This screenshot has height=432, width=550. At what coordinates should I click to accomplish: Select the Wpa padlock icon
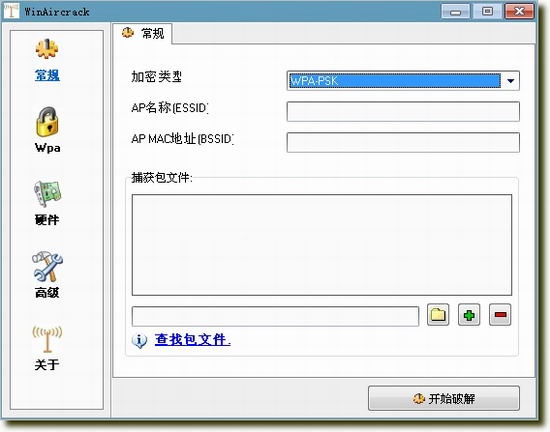[x=47, y=122]
